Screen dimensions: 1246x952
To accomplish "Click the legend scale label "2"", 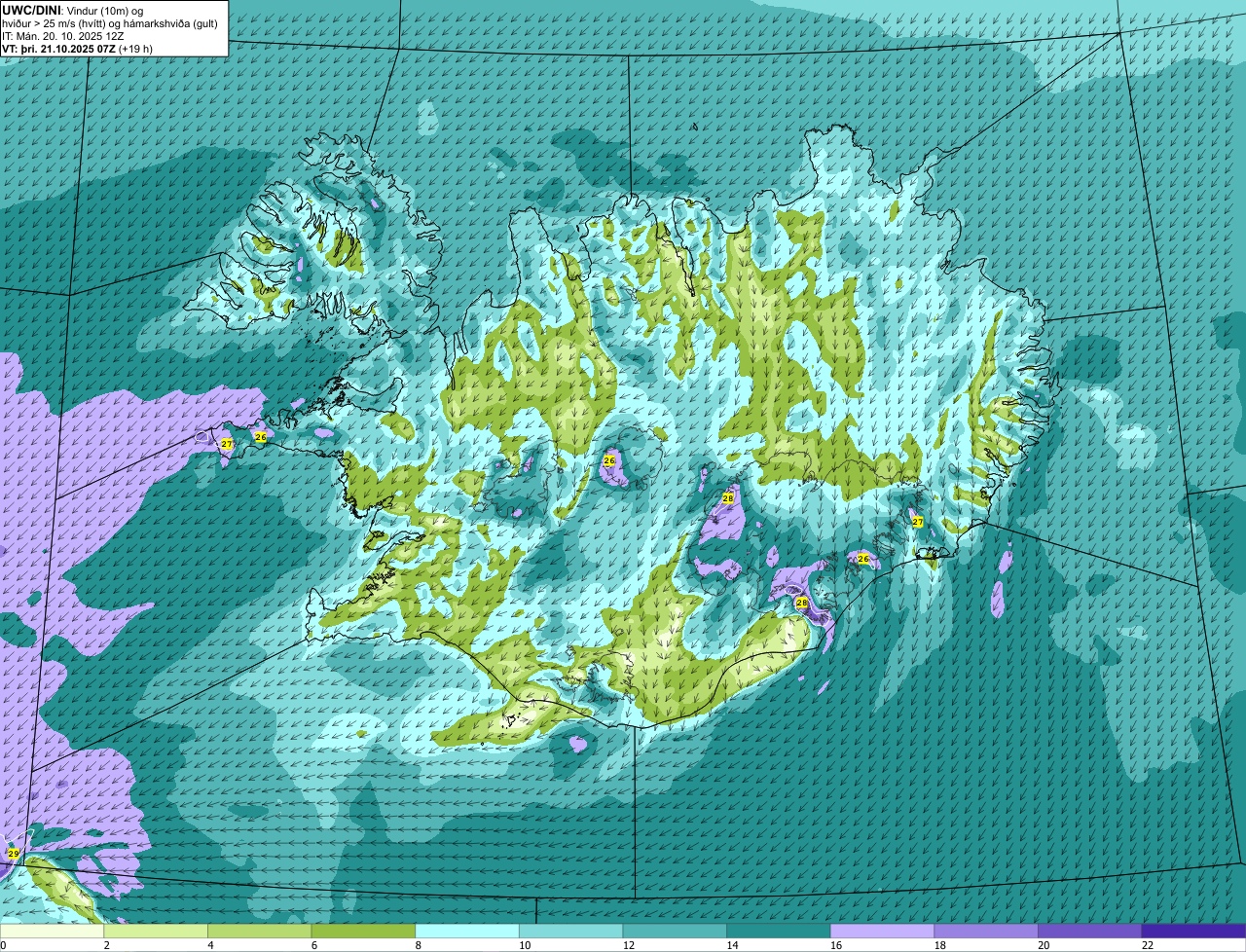I will [x=106, y=945].
